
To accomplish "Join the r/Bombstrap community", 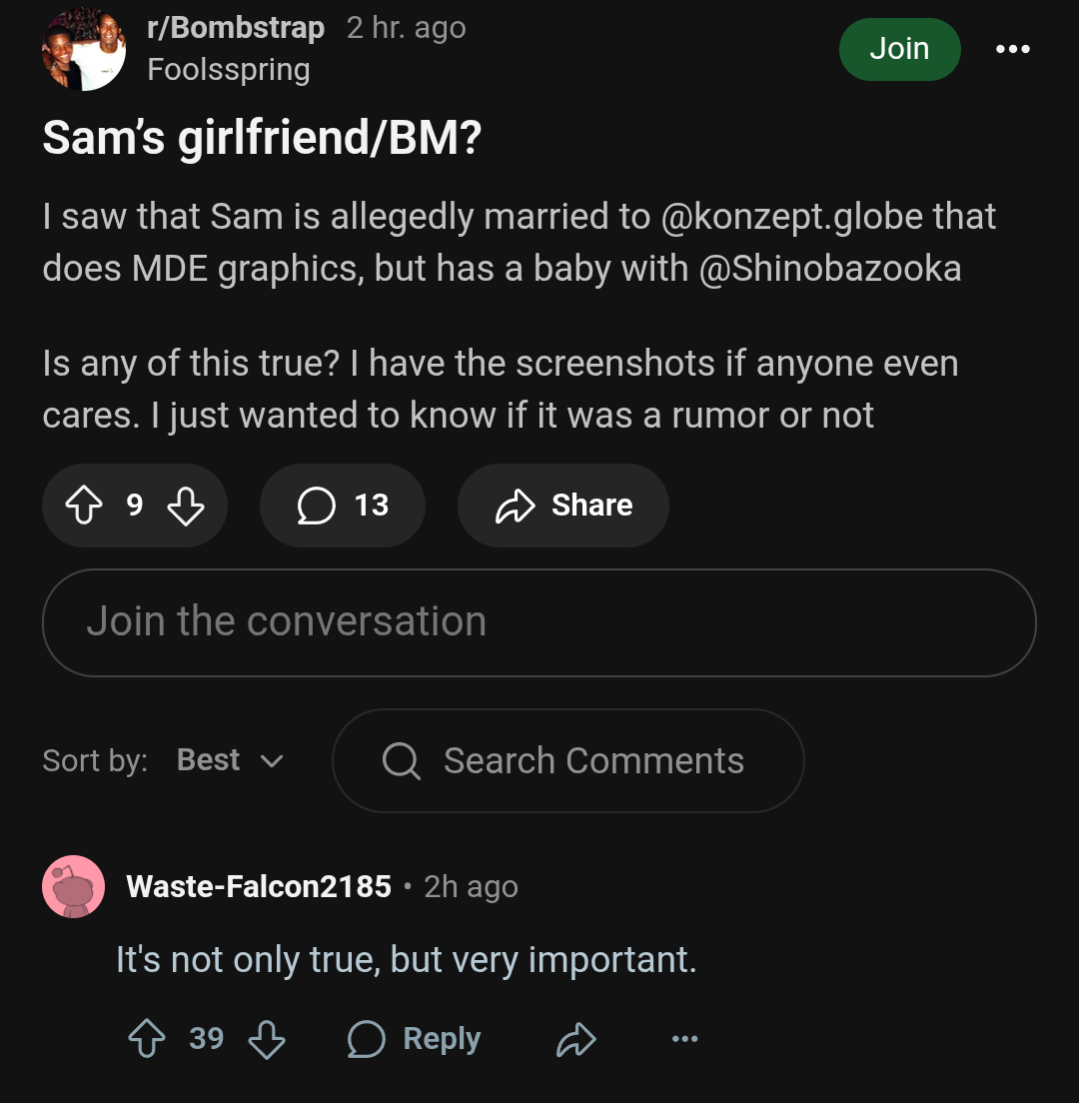I will tap(899, 49).
